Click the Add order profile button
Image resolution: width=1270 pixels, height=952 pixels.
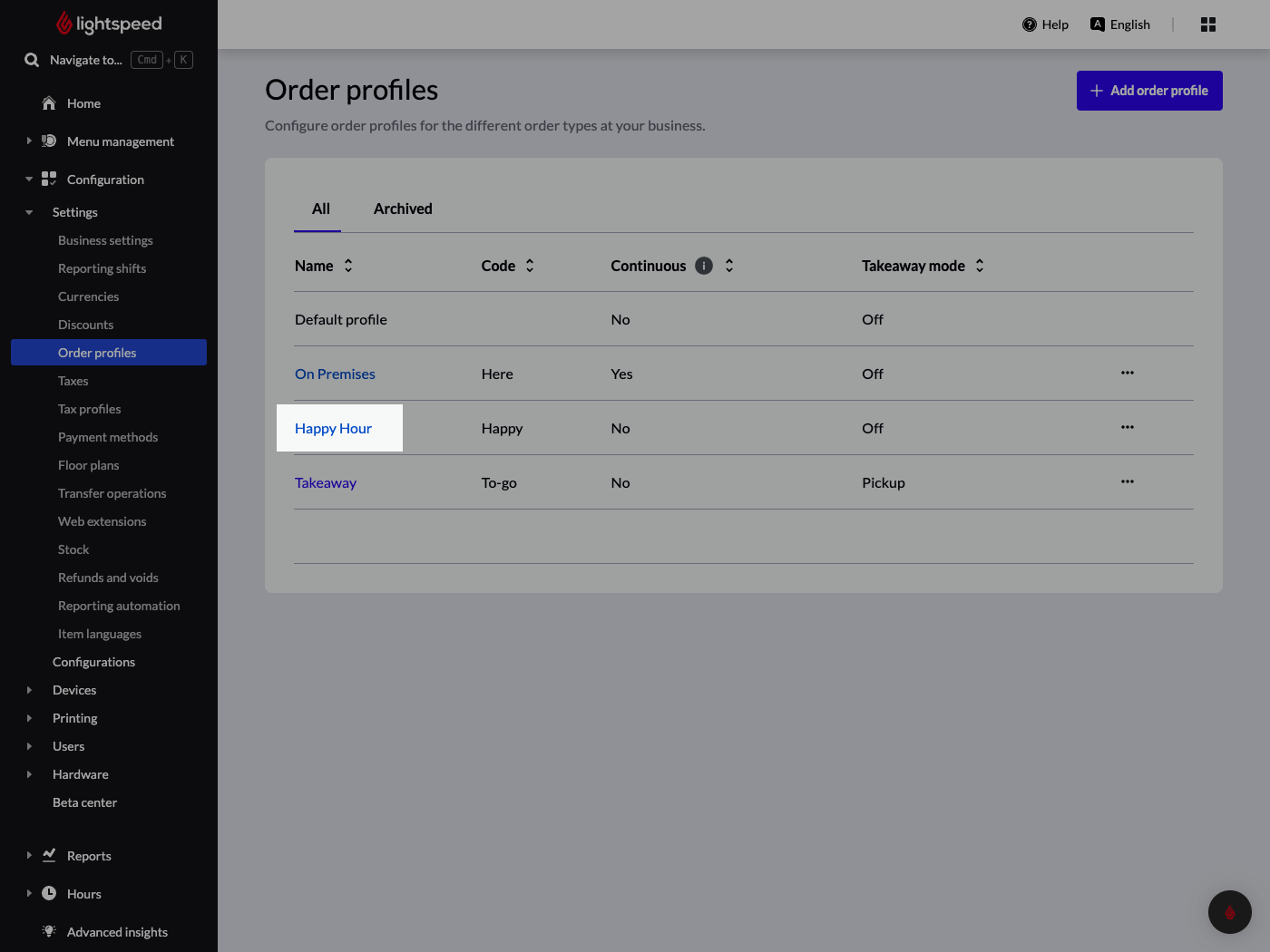pyautogui.click(x=1149, y=91)
